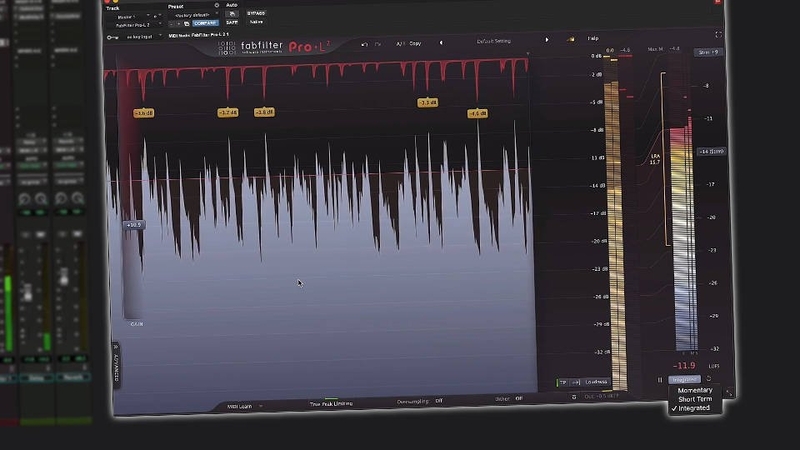
Task: Click the Gain slider handle
Action: tap(133, 225)
